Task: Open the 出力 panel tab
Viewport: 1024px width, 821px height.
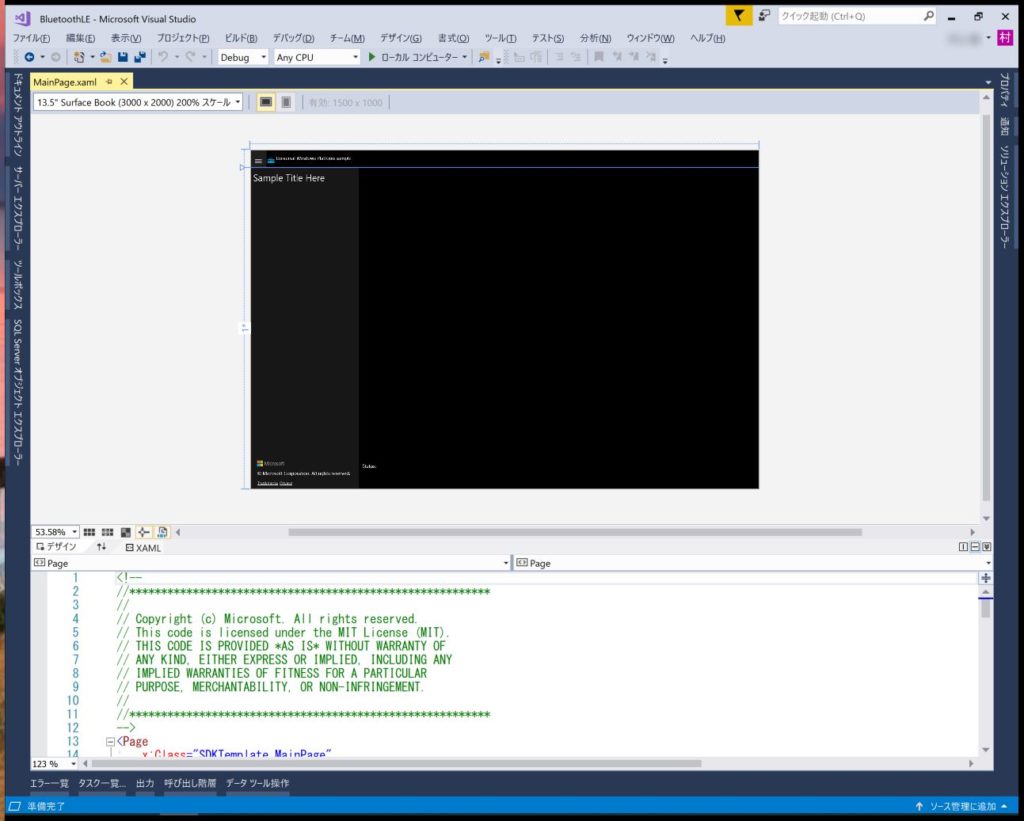Action: tap(145, 783)
